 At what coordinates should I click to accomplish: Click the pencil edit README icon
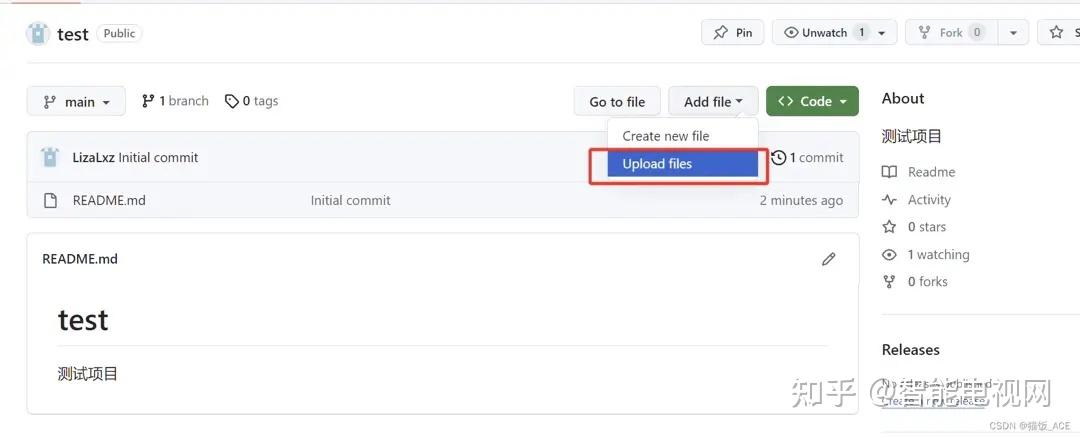(x=828, y=259)
